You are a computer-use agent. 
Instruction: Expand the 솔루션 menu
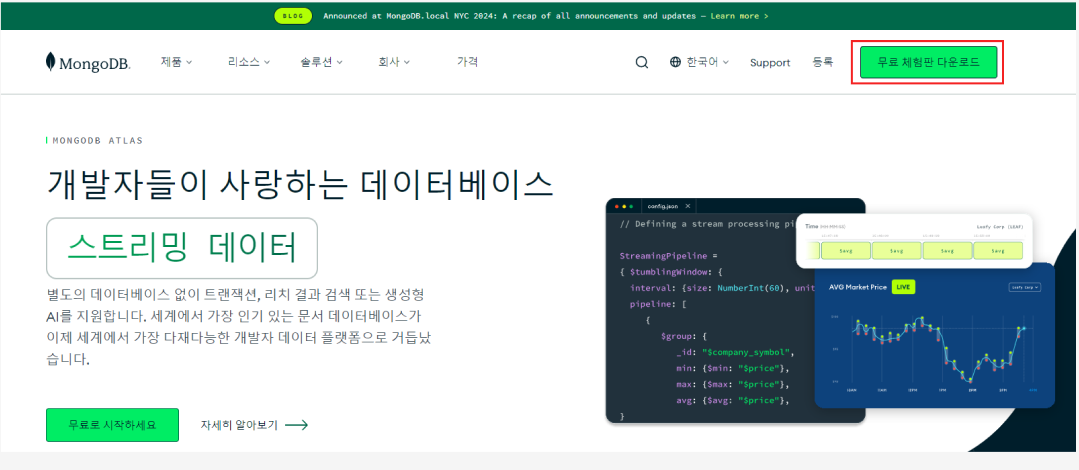tap(321, 62)
